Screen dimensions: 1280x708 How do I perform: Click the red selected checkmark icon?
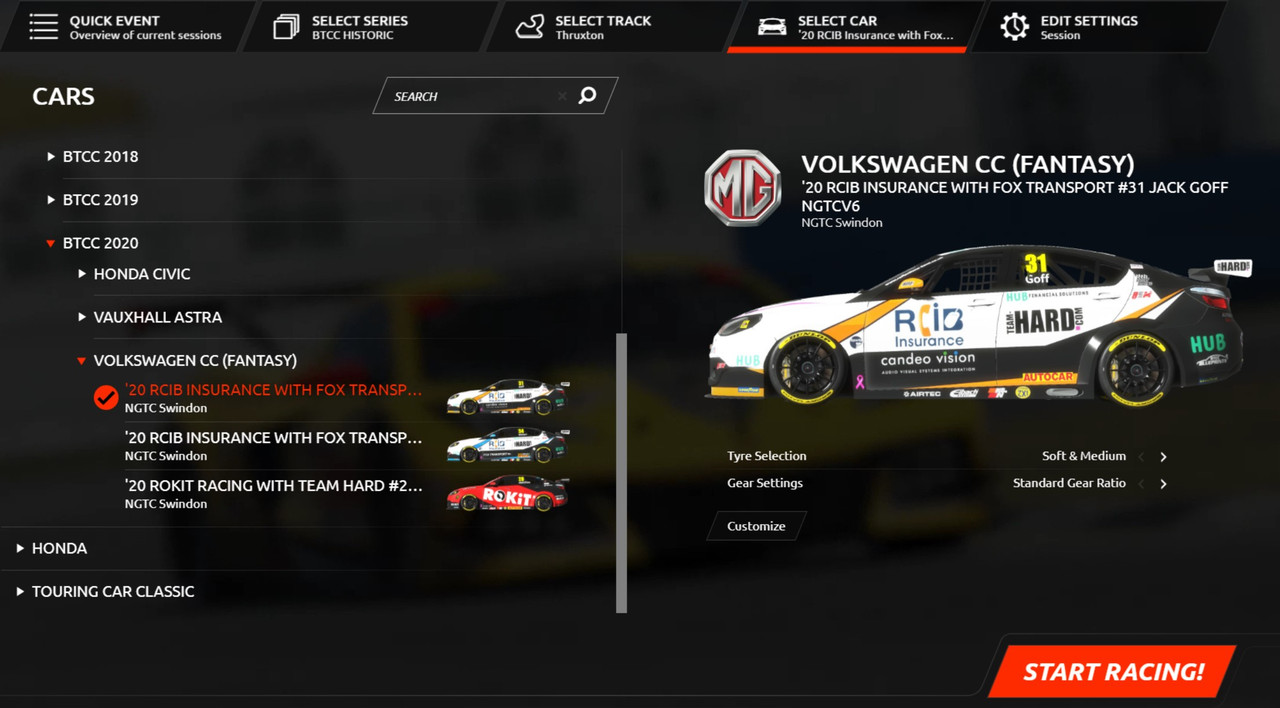tap(106, 398)
